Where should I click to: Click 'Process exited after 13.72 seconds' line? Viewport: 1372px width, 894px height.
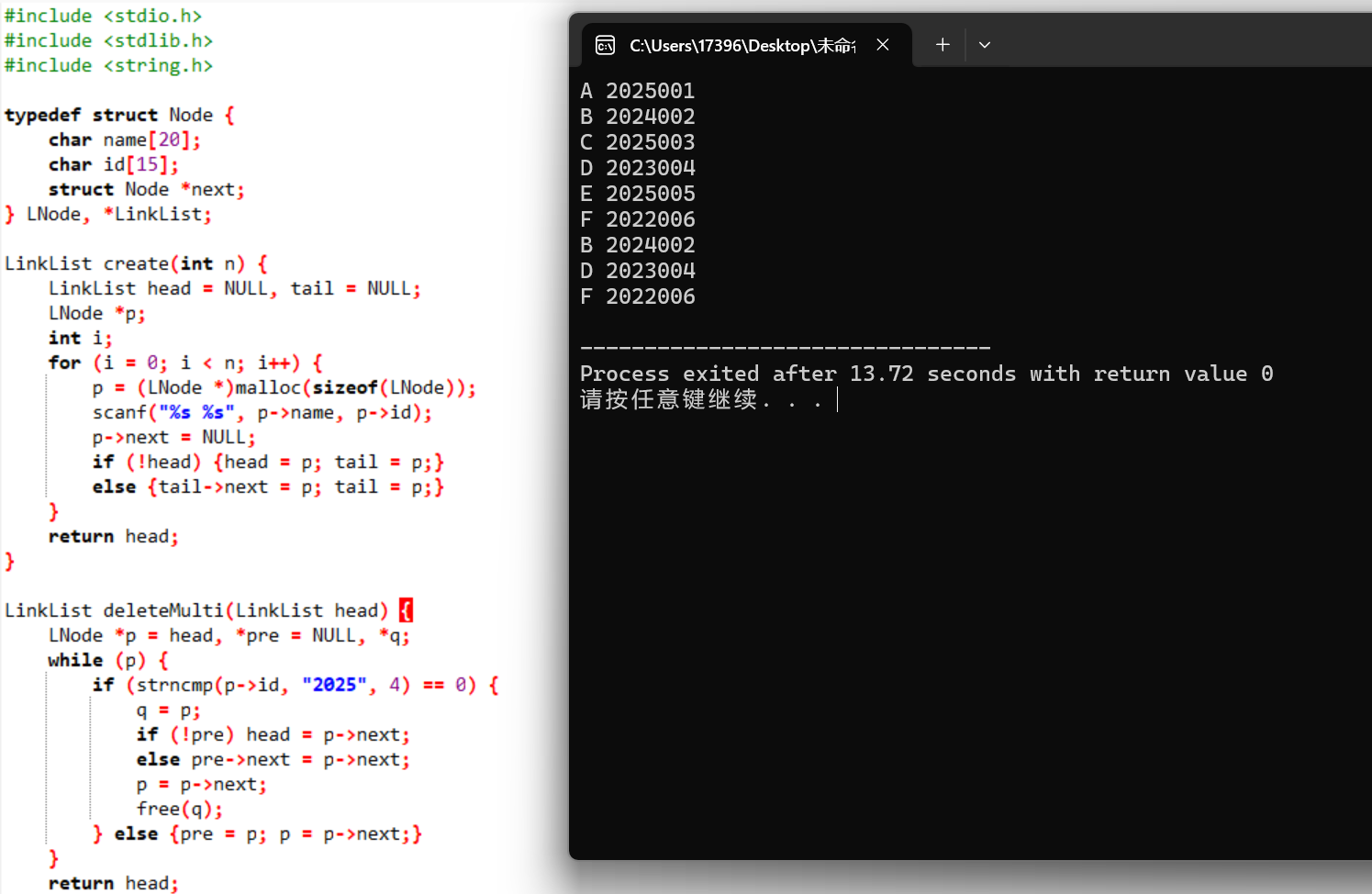(x=926, y=374)
